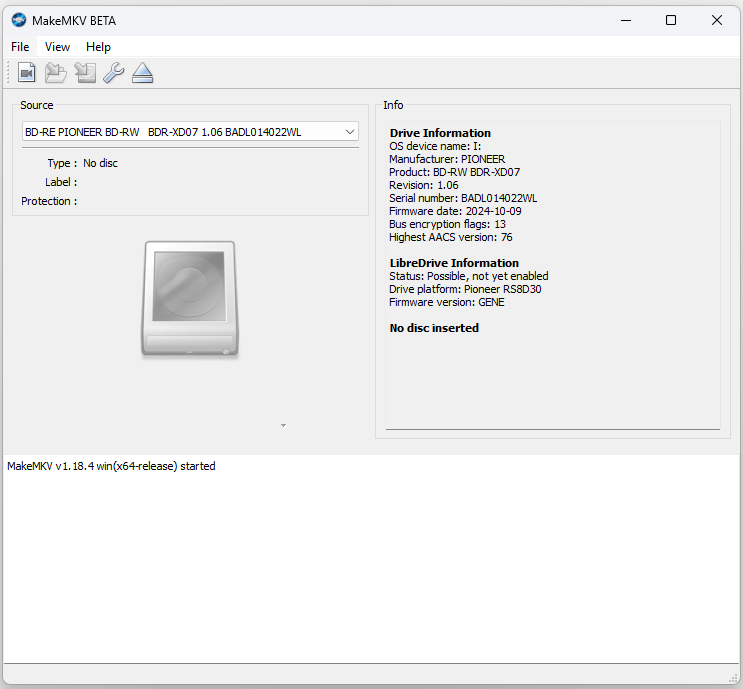Click 'Highest AACS version: 76' line

pos(451,237)
